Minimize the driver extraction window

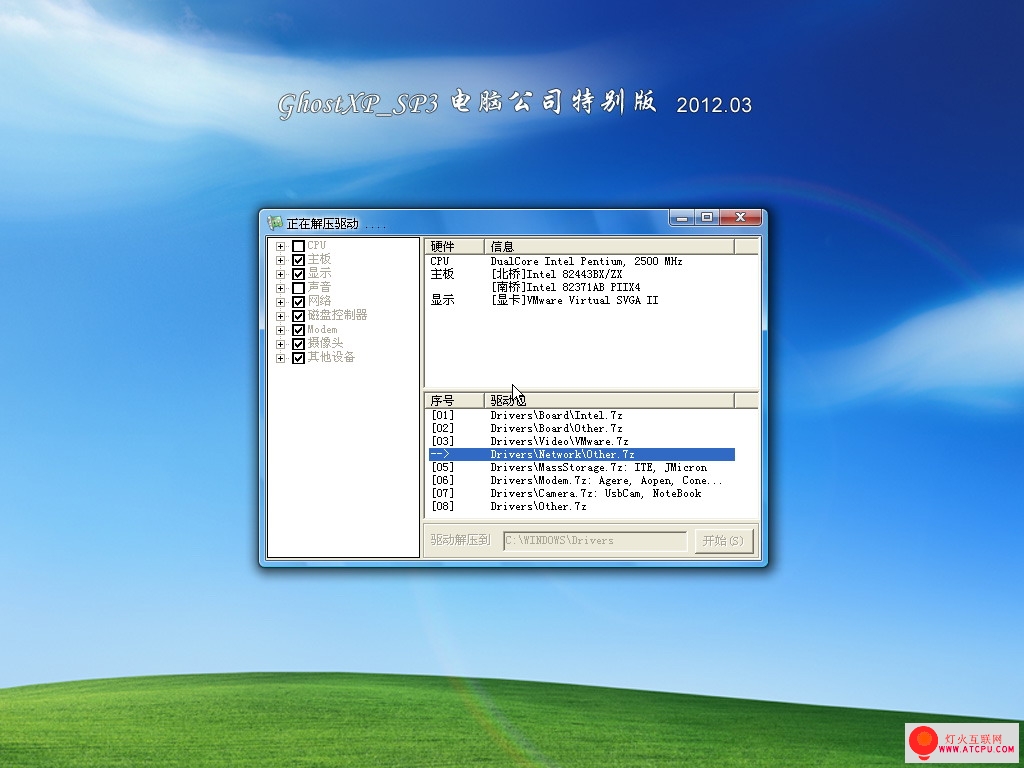[x=682, y=217]
